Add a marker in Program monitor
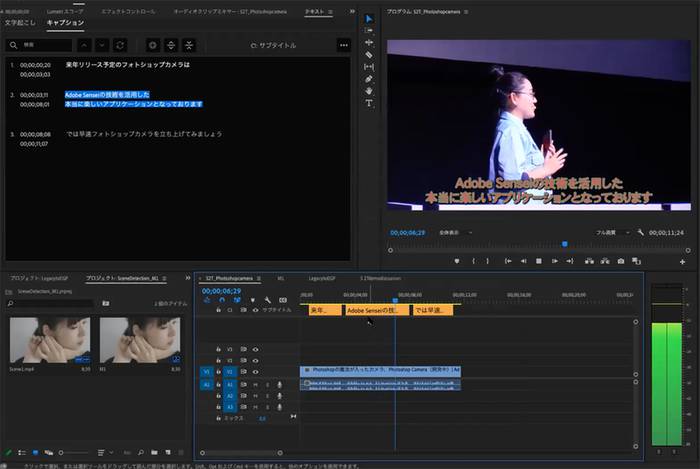Image resolution: width=700 pixels, height=469 pixels. click(x=457, y=261)
